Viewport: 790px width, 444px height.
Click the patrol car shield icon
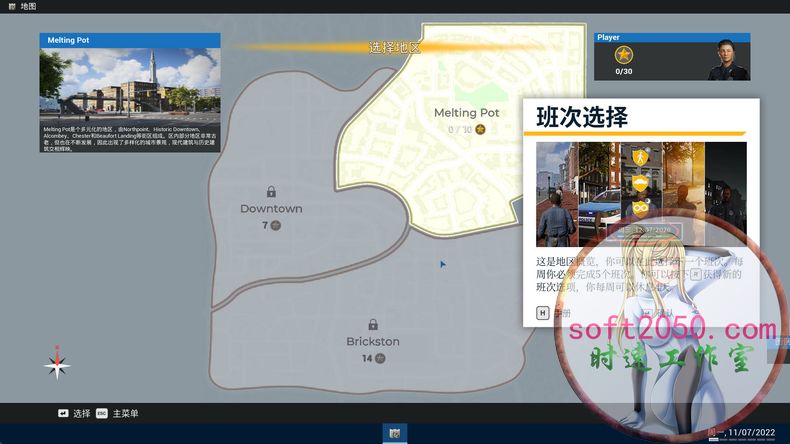coord(640,184)
